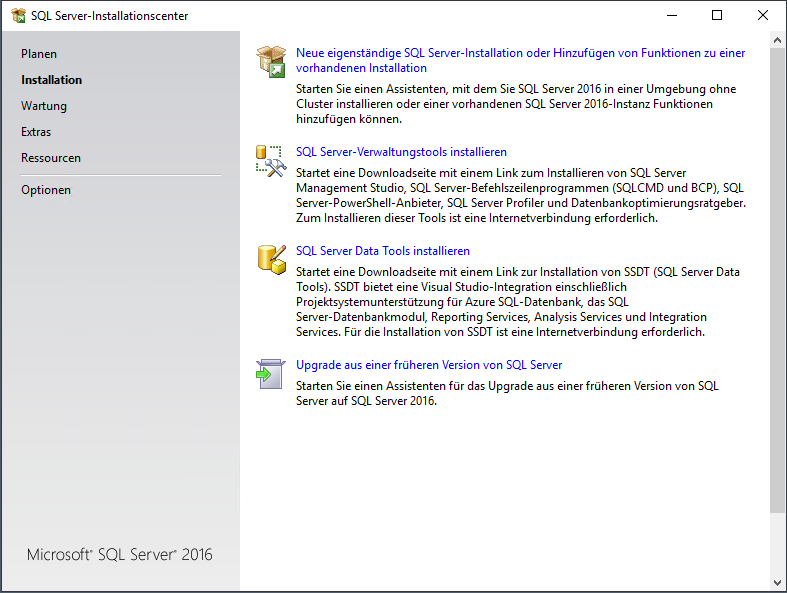Click 'SQL Server Data Tools installieren' link
Screen dimensions: 787x593
pos(383,251)
